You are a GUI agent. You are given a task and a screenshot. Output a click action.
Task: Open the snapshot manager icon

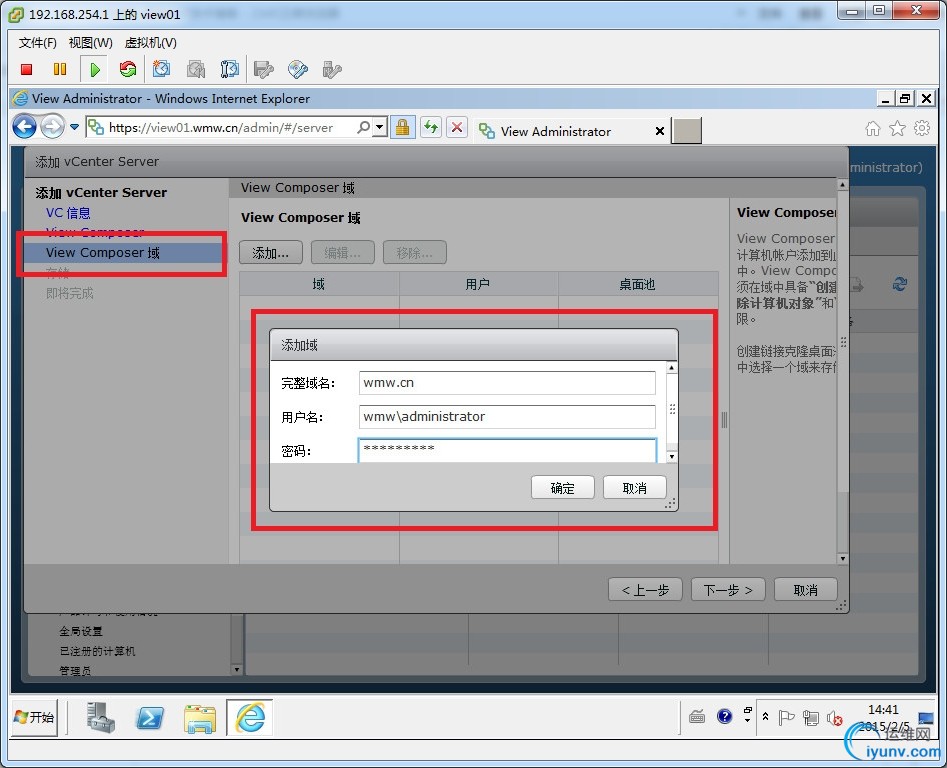pos(230,69)
